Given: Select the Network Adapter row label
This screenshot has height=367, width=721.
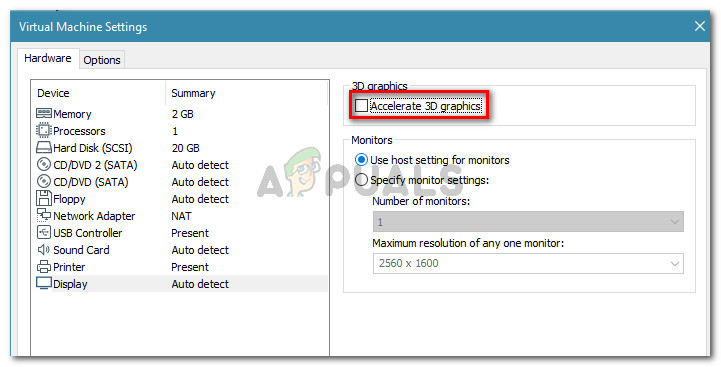Looking at the screenshot, I should (x=94, y=216).
